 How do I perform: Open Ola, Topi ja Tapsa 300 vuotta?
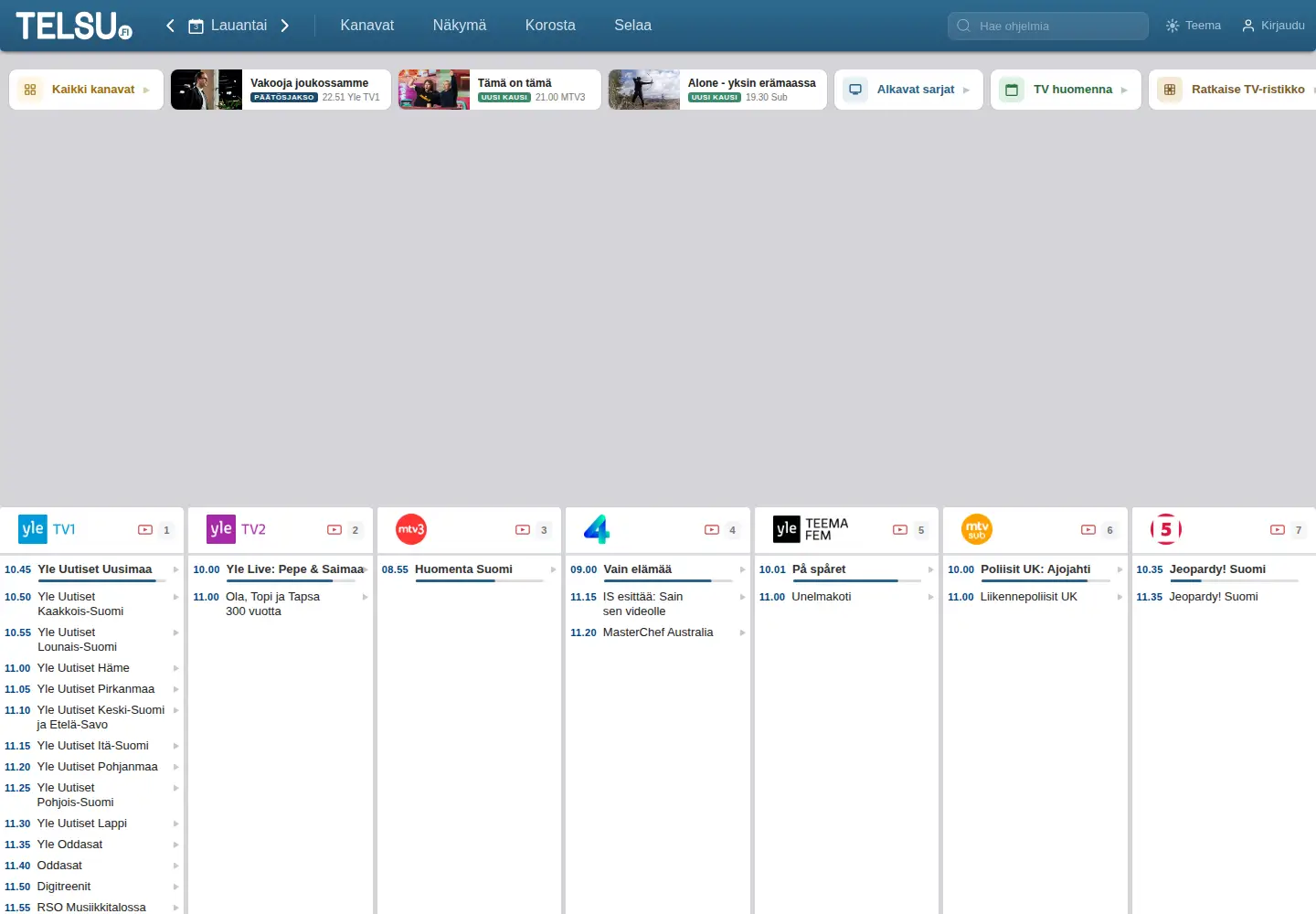272,604
